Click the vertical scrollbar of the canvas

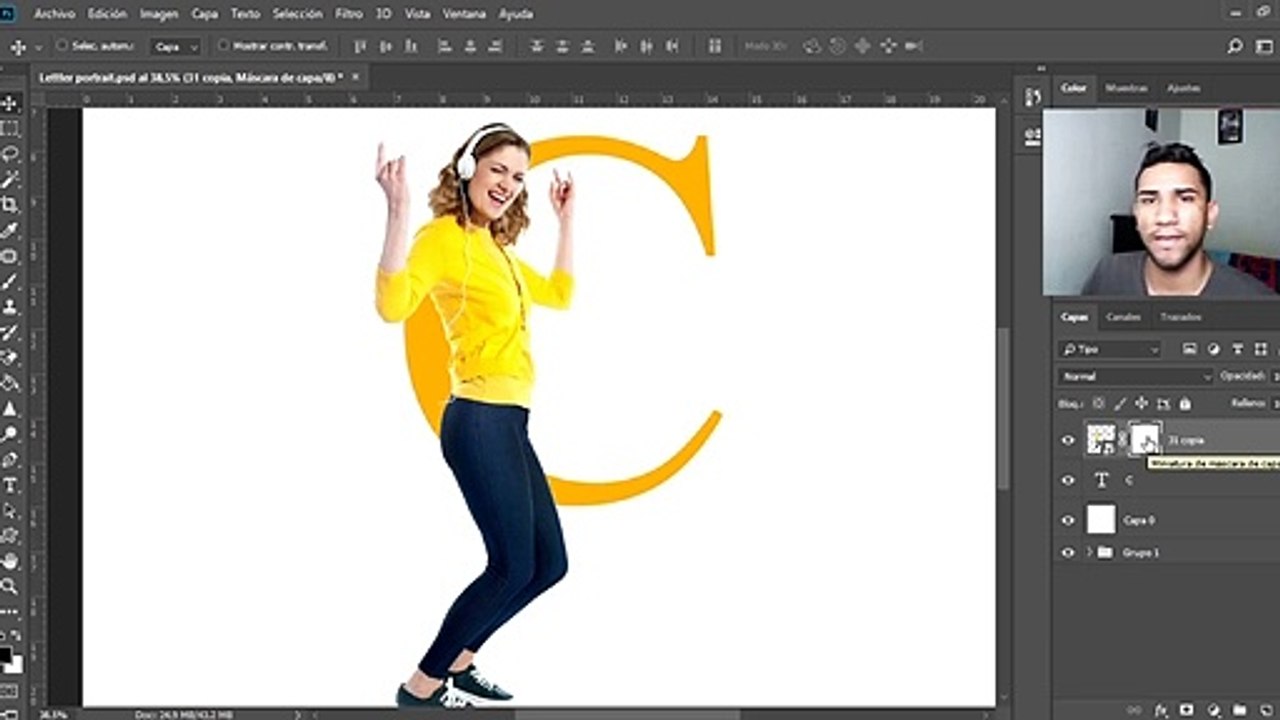click(1003, 410)
